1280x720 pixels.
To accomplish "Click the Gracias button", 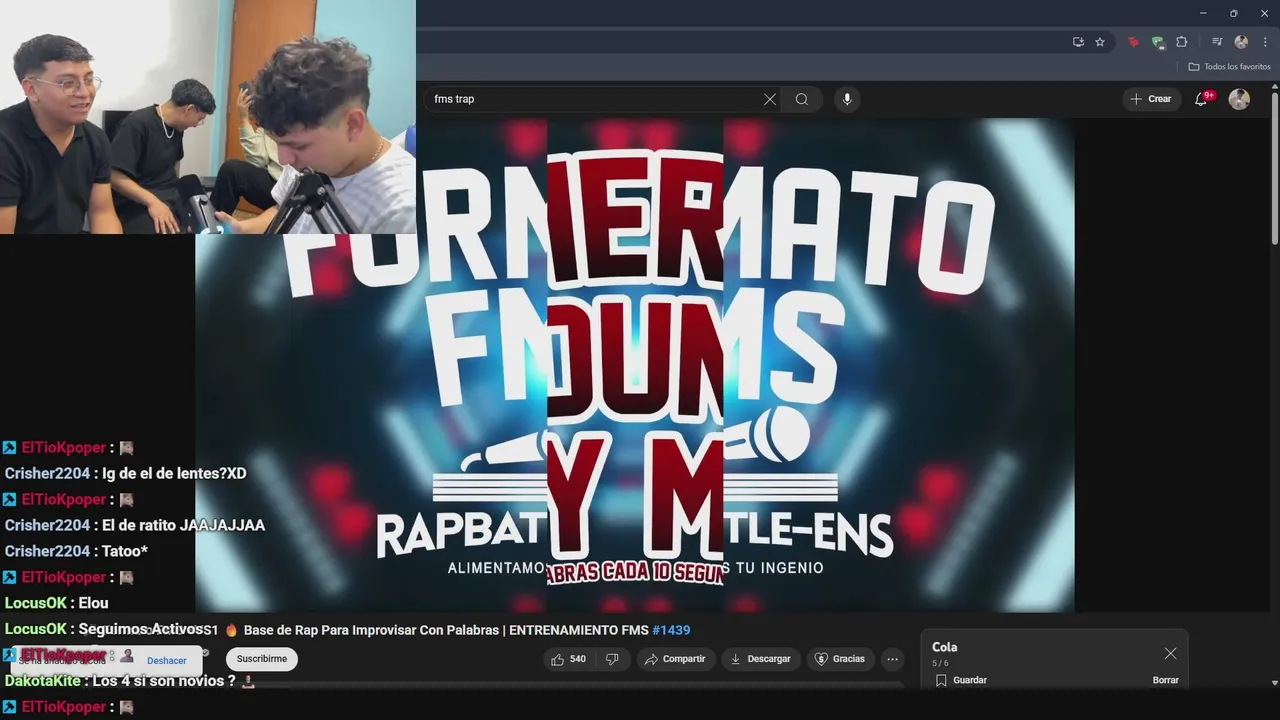I will tap(840, 659).
